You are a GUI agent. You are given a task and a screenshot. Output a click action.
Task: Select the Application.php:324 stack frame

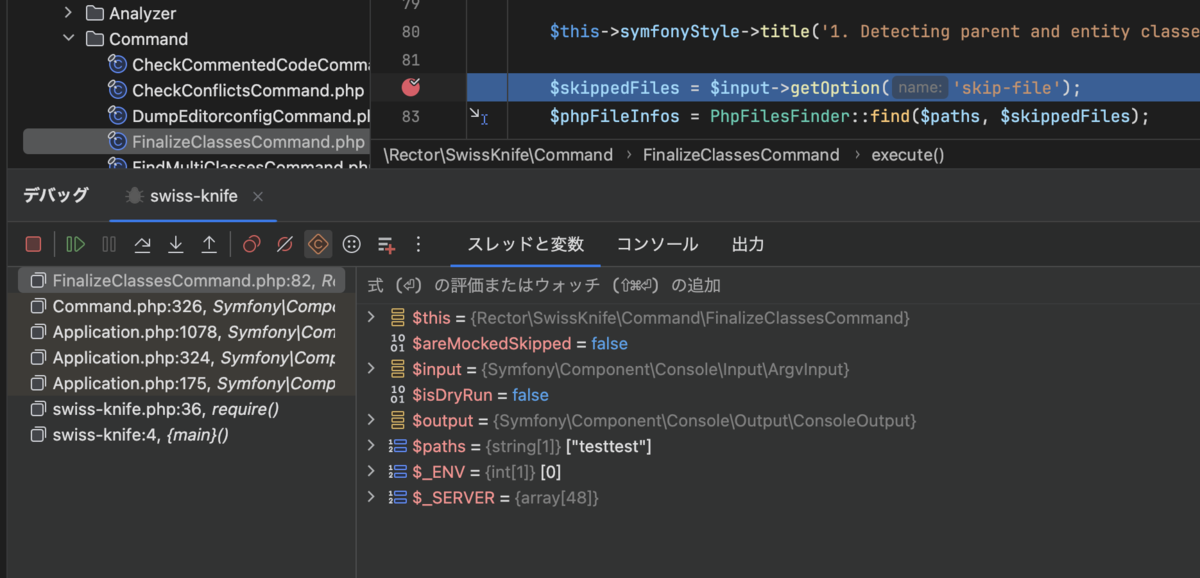point(182,357)
